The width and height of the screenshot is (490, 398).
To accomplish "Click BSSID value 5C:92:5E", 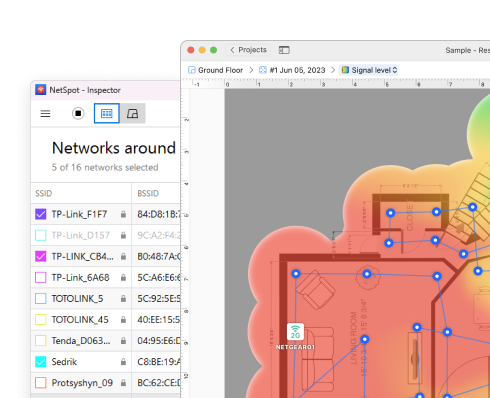I will pyautogui.click(x=159, y=298).
